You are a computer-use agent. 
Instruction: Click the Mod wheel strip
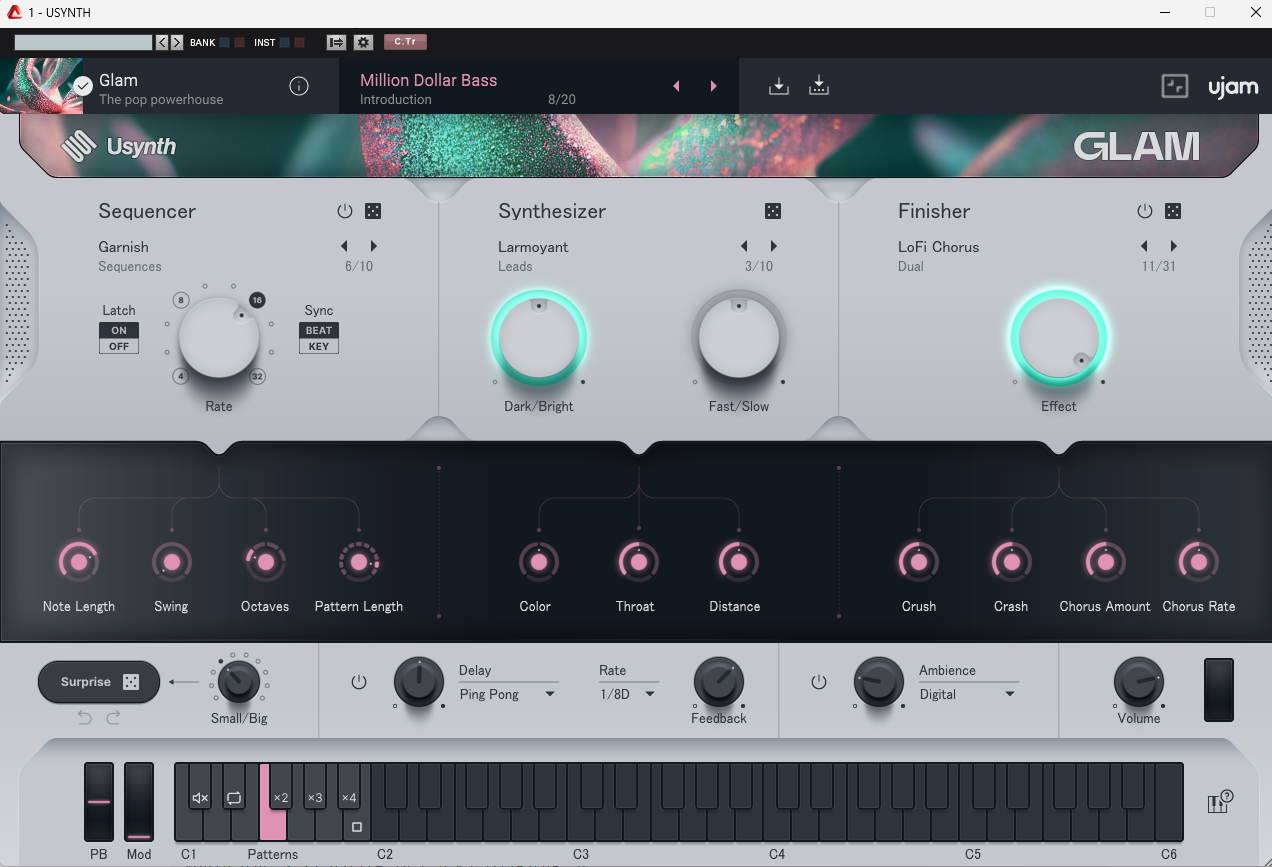[139, 802]
